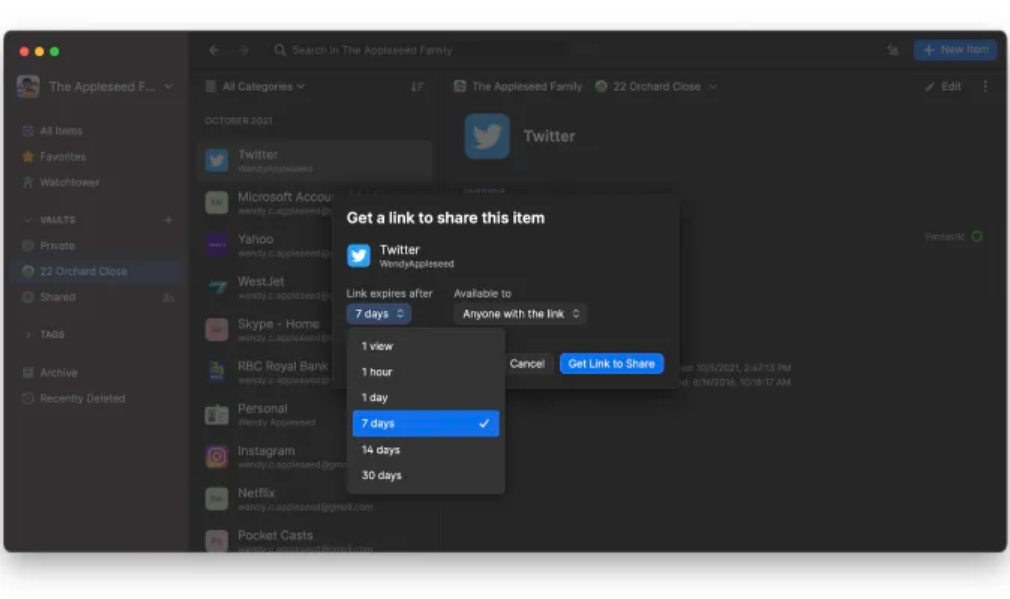Viewport: 1010px width, 599px height.
Task: Go forward with the right arrow
Action: [x=244, y=50]
